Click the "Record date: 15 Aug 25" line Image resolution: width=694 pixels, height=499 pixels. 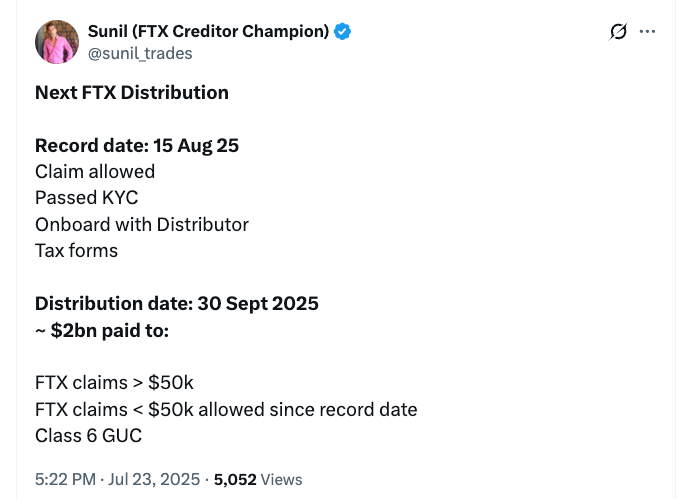[x=137, y=145]
